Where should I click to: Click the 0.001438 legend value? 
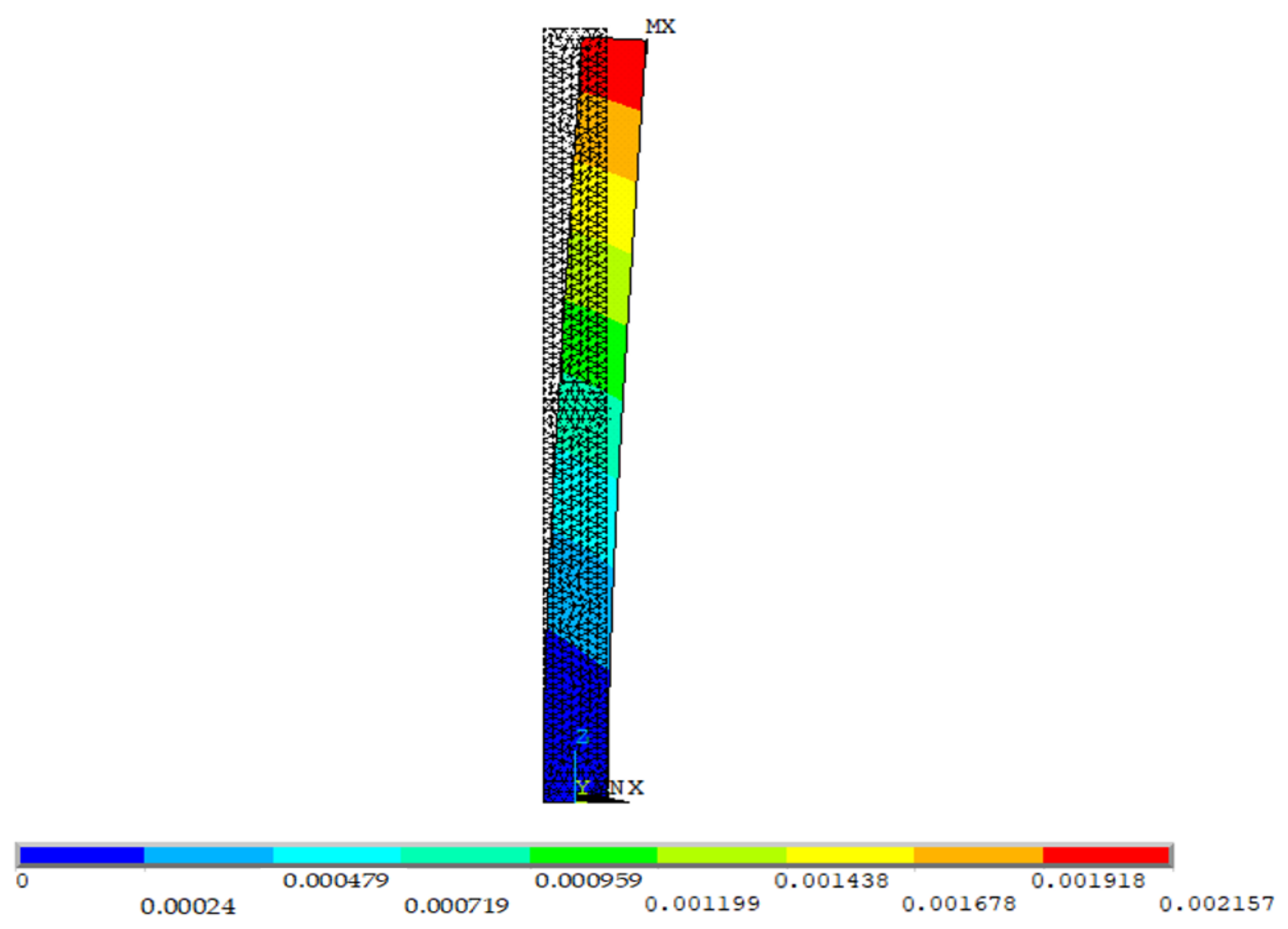click(x=831, y=880)
